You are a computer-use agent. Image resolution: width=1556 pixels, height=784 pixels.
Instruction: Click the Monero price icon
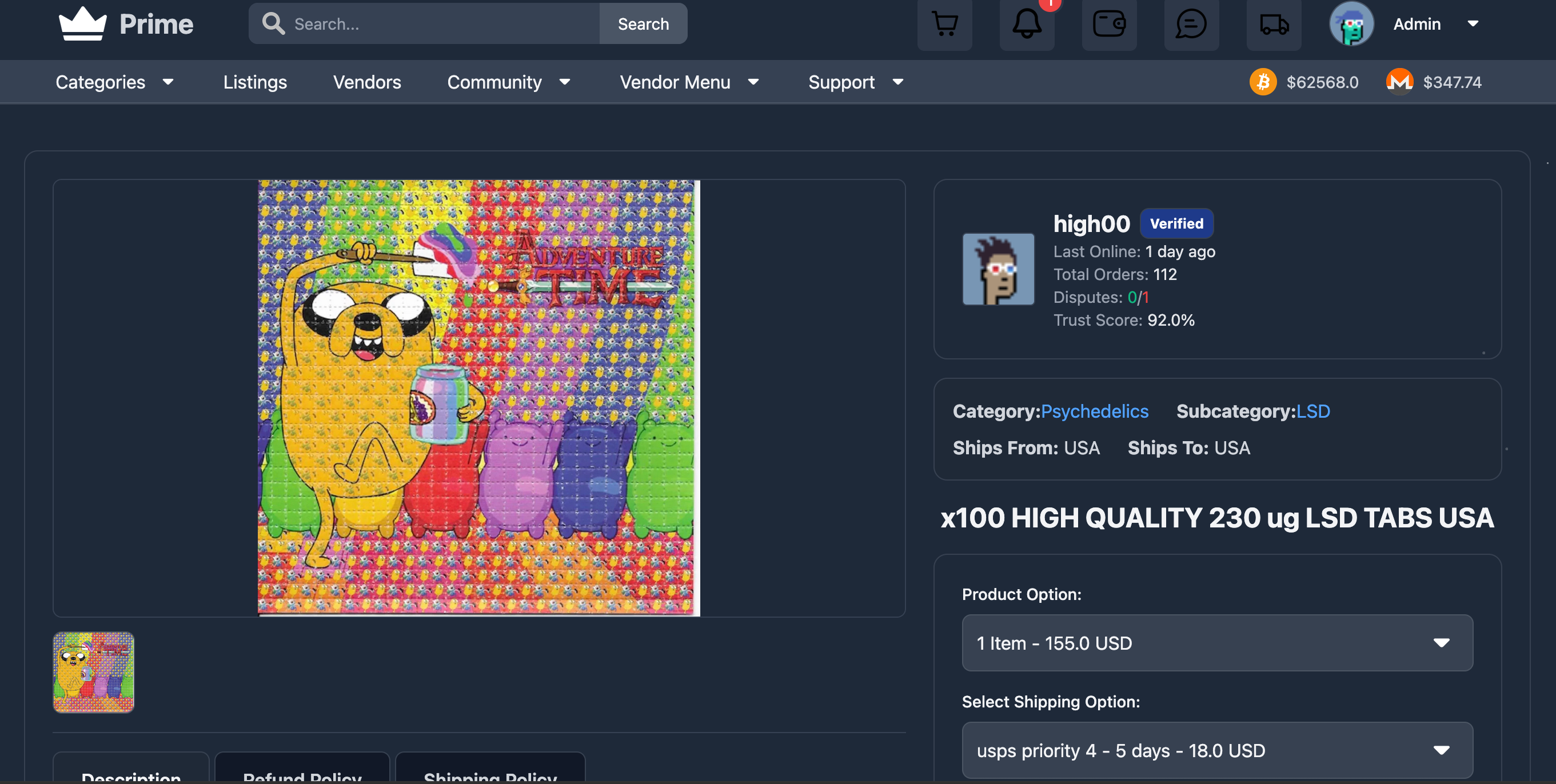[1399, 82]
